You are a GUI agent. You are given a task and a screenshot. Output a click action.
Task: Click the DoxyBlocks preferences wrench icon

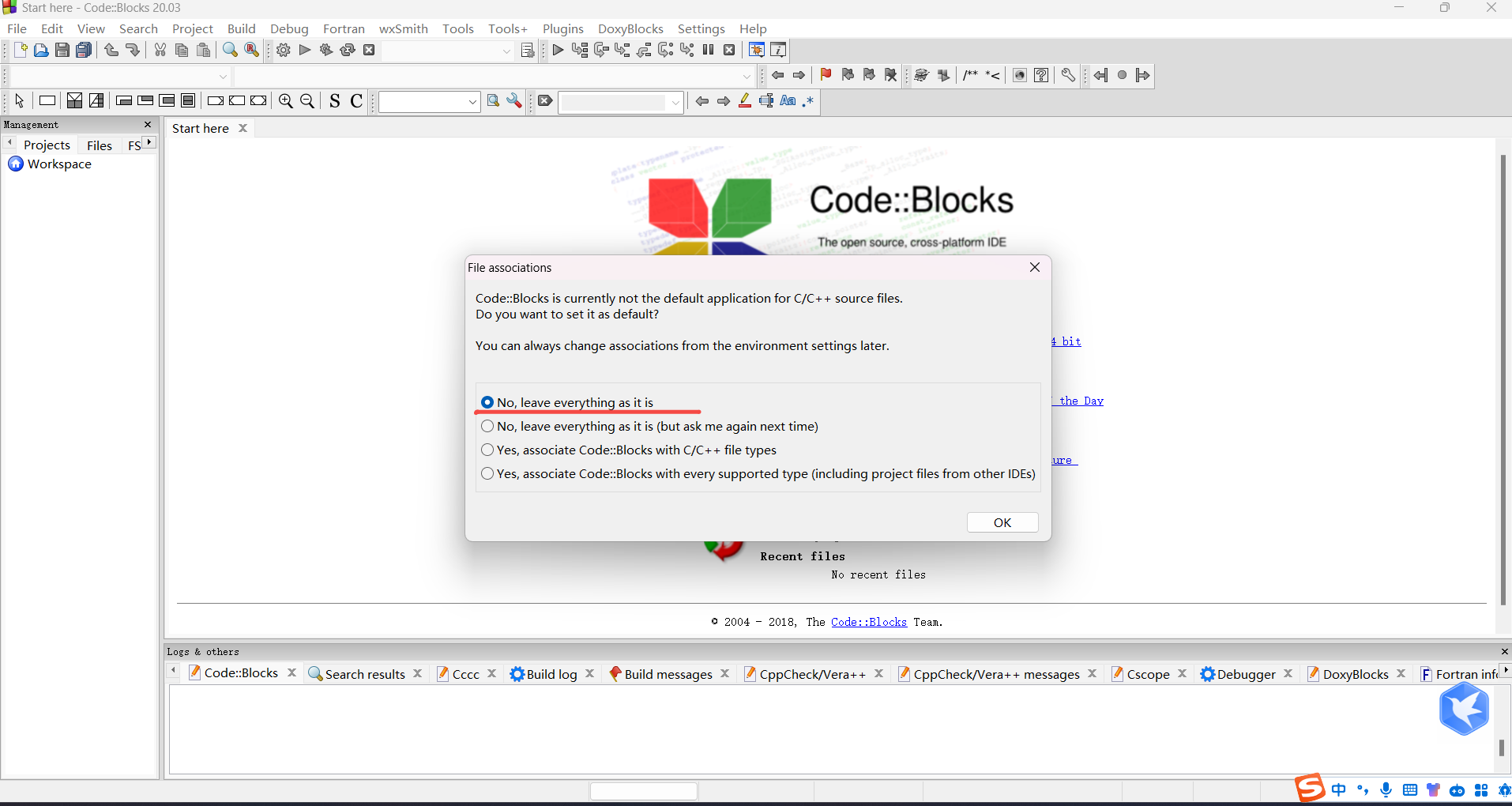pyautogui.click(x=1068, y=75)
